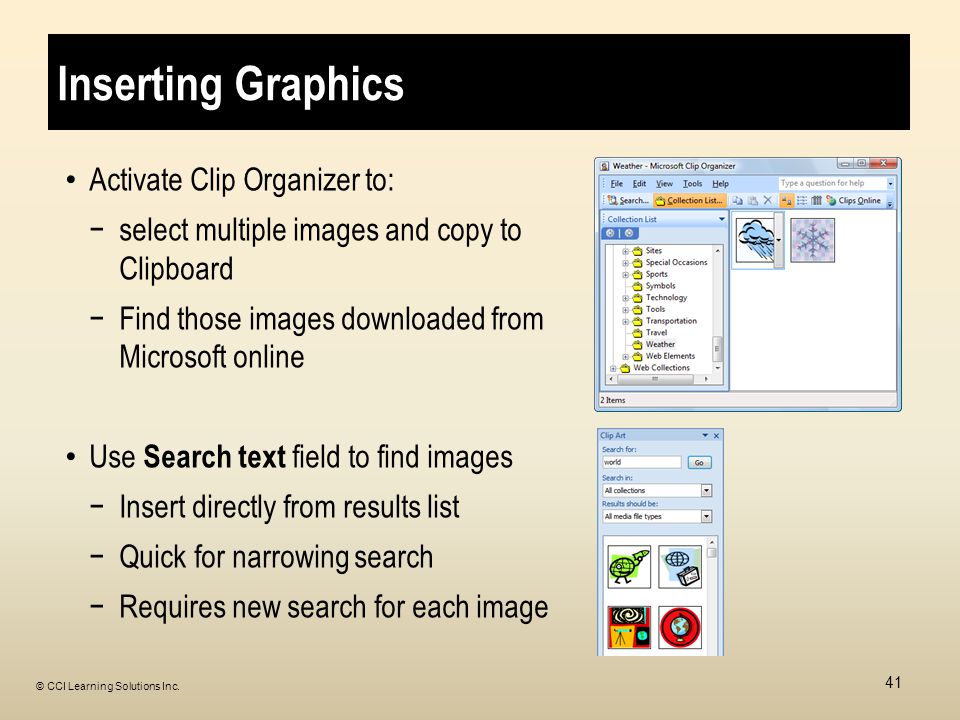Viewport: 960px width, 720px height.
Task: Open Clips Online from the toolbar
Action: [x=853, y=200]
